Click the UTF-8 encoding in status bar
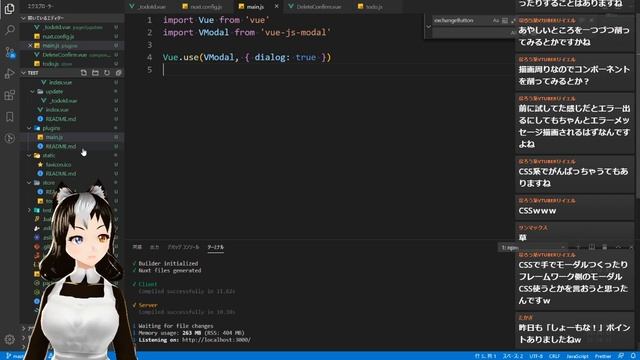640x360 pixels. 536,356
